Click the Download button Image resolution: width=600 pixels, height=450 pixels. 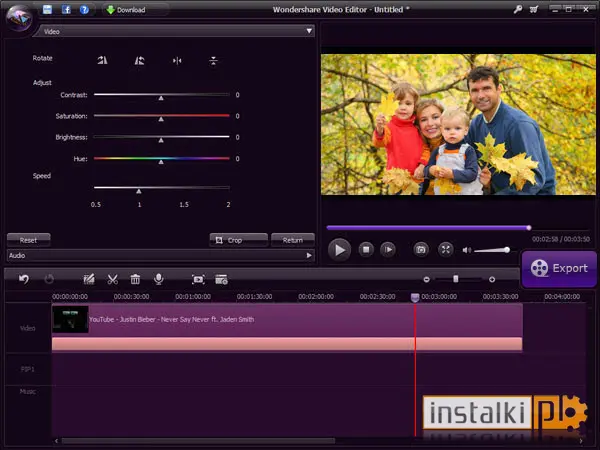click(126, 10)
